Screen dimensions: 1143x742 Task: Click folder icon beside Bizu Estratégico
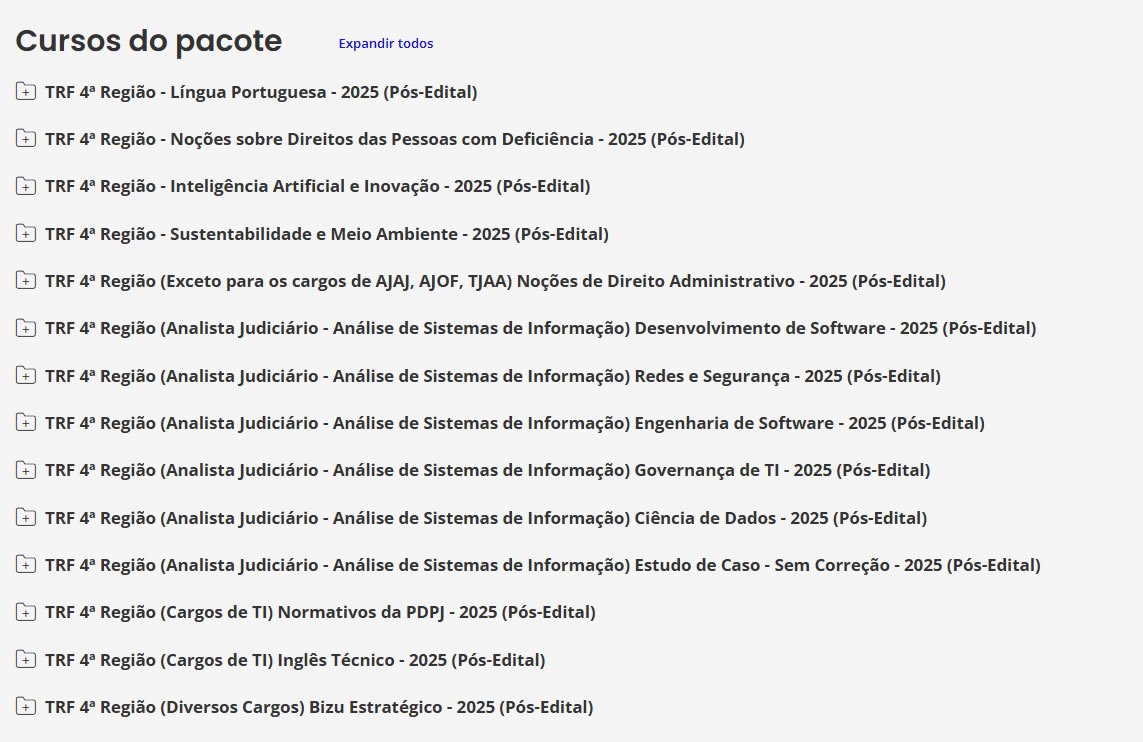point(26,707)
